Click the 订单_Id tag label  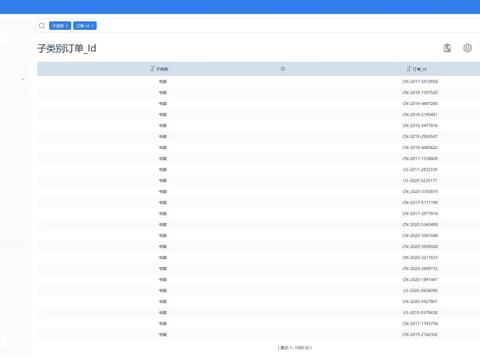click(x=82, y=26)
